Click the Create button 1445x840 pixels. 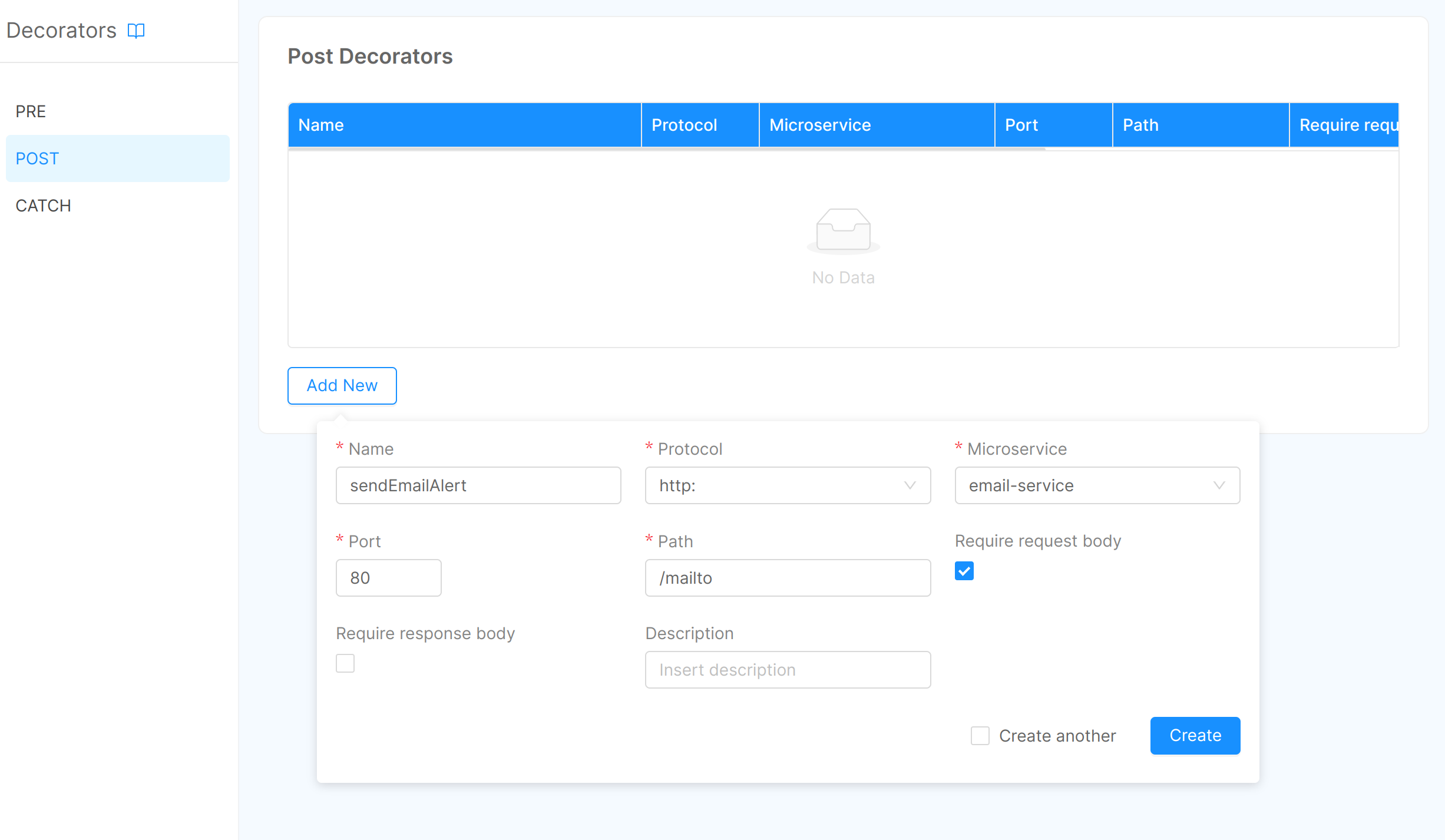[1195, 735]
